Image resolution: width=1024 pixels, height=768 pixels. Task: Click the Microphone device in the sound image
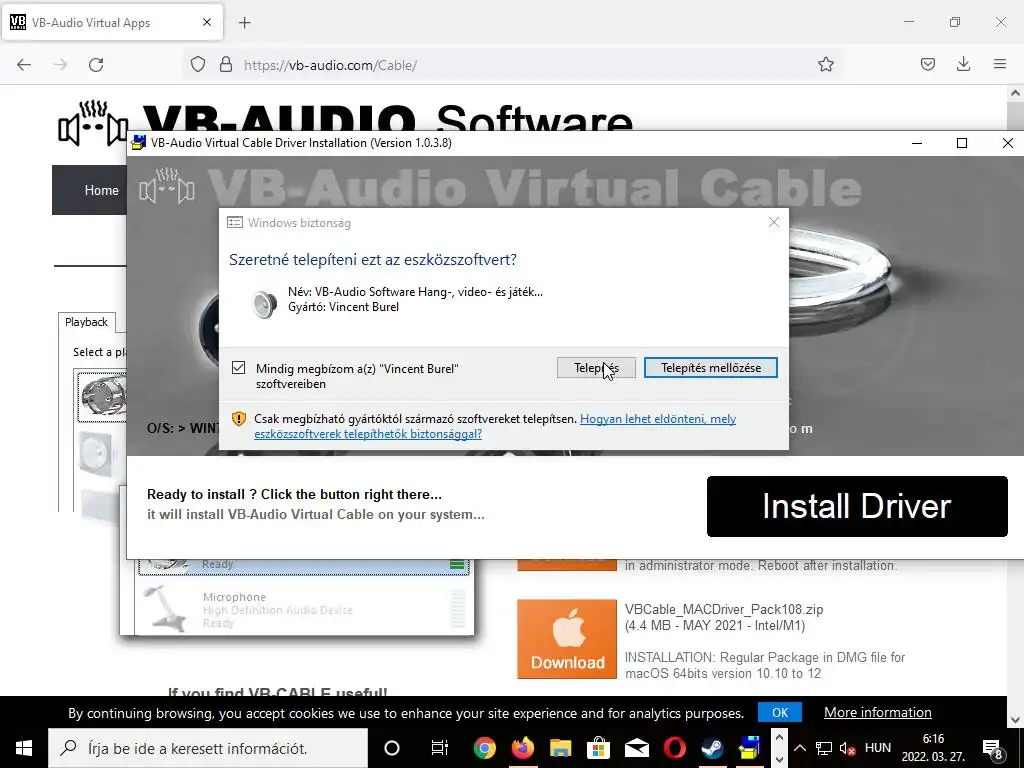click(x=304, y=609)
